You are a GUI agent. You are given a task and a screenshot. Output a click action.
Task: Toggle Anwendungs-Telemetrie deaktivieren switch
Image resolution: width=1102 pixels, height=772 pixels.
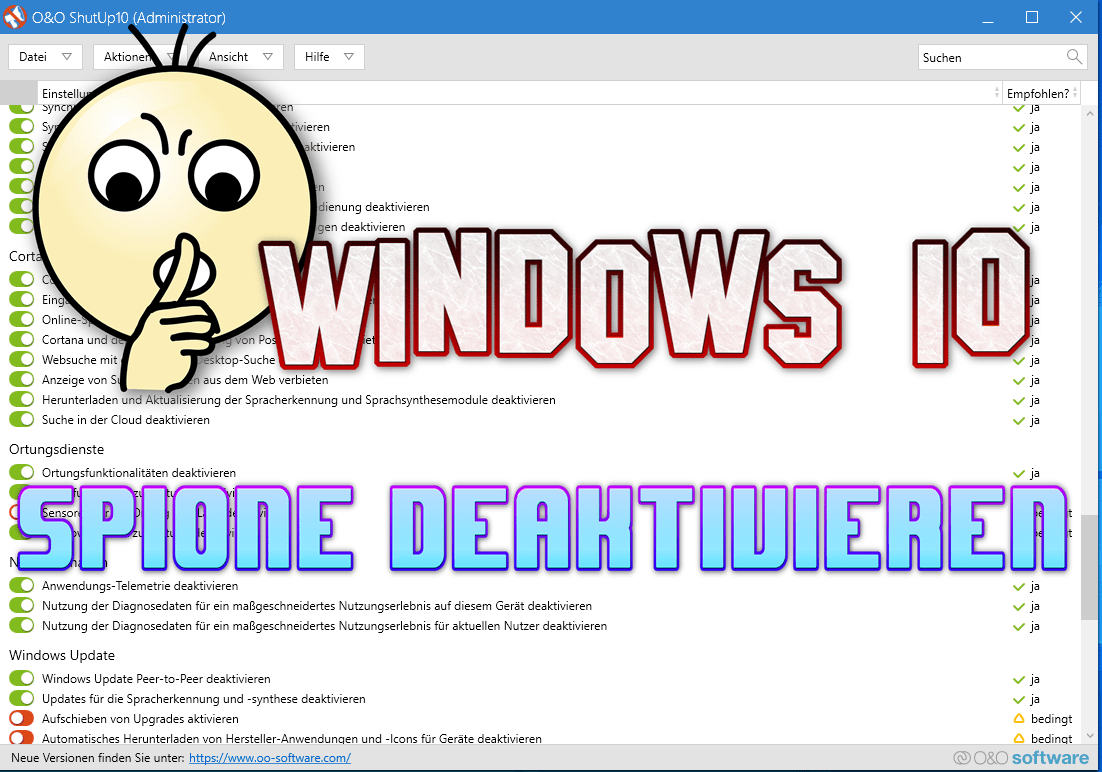coord(22,585)
